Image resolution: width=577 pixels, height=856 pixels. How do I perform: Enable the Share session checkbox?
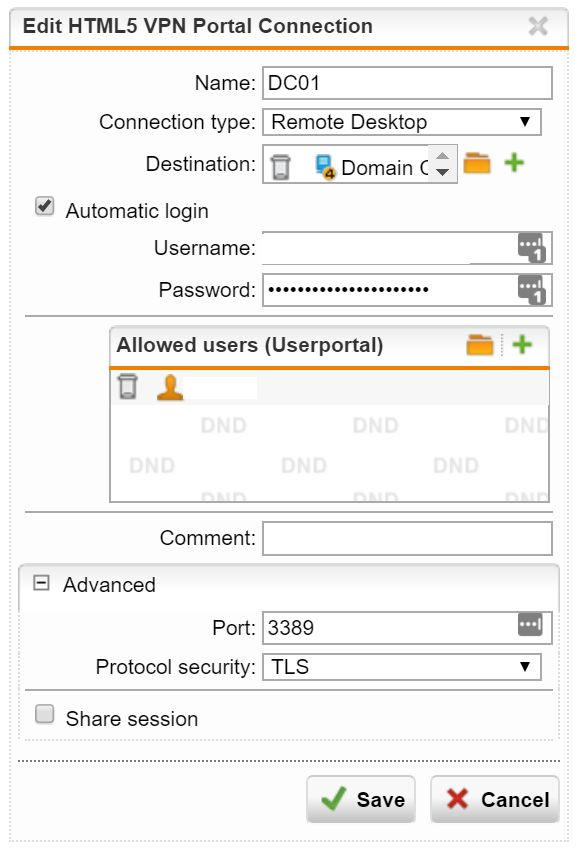point(44,714)
